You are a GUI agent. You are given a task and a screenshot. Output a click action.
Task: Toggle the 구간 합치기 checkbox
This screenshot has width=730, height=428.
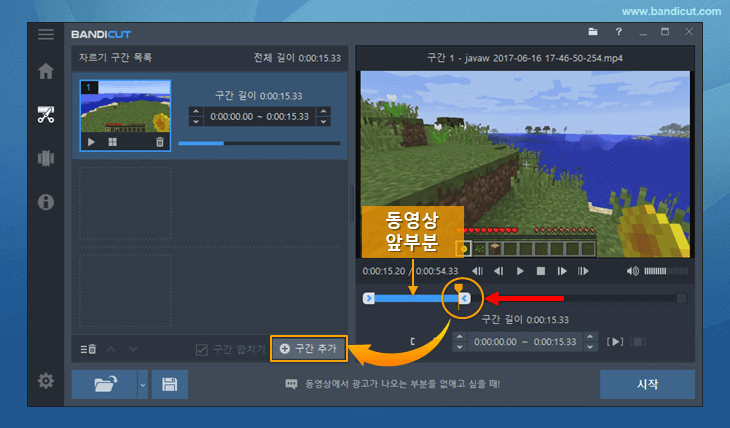coord(202,349)
